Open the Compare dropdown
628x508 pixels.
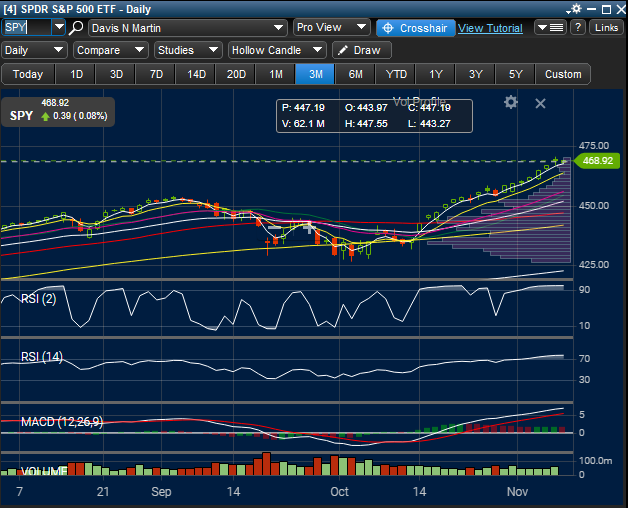coord(111,50)
